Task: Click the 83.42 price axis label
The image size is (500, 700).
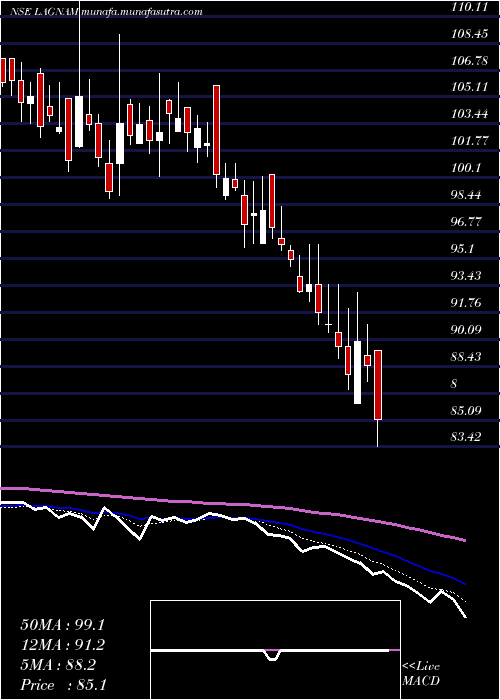Action: coord(467,437)
